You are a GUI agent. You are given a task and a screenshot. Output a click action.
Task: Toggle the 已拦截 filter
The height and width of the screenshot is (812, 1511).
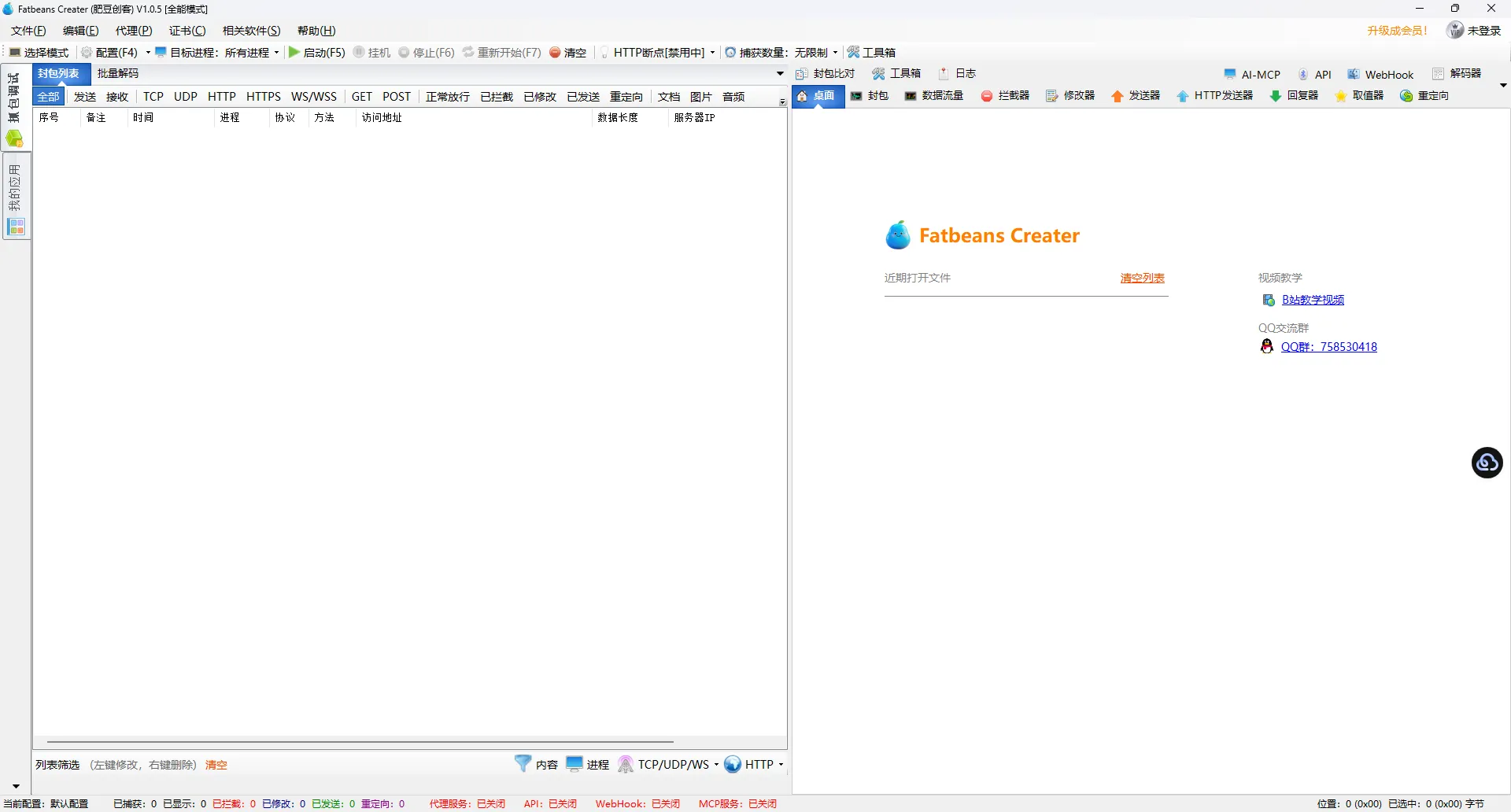497,97
